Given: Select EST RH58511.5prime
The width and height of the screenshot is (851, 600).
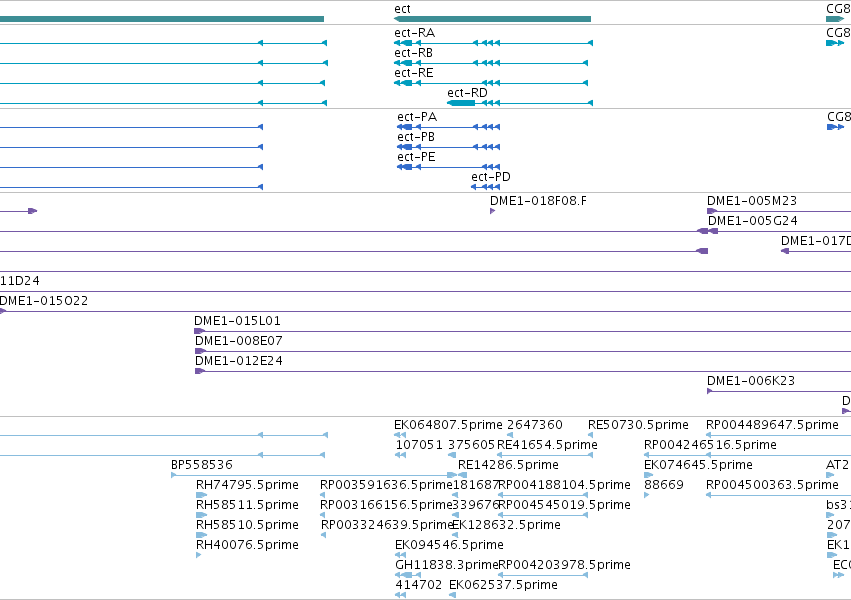Looking at the screenshot, I should (x=247, y=505).
